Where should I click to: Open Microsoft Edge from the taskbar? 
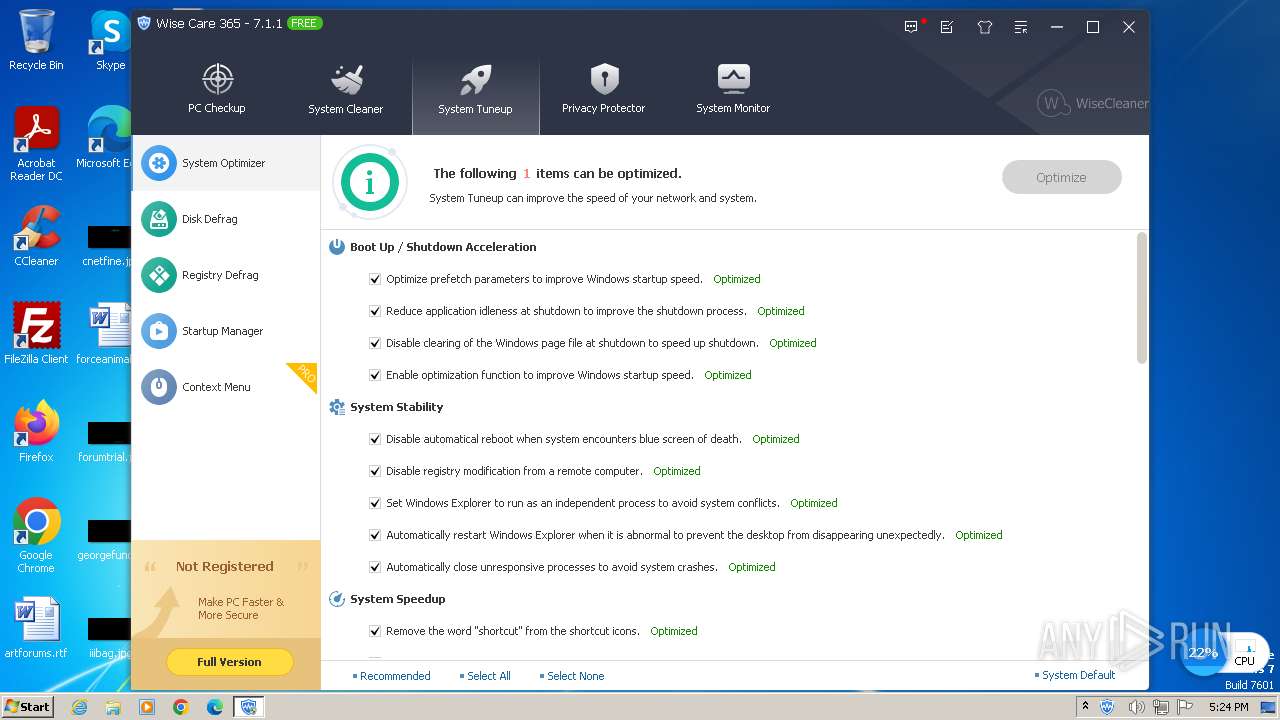click(215, 707)
